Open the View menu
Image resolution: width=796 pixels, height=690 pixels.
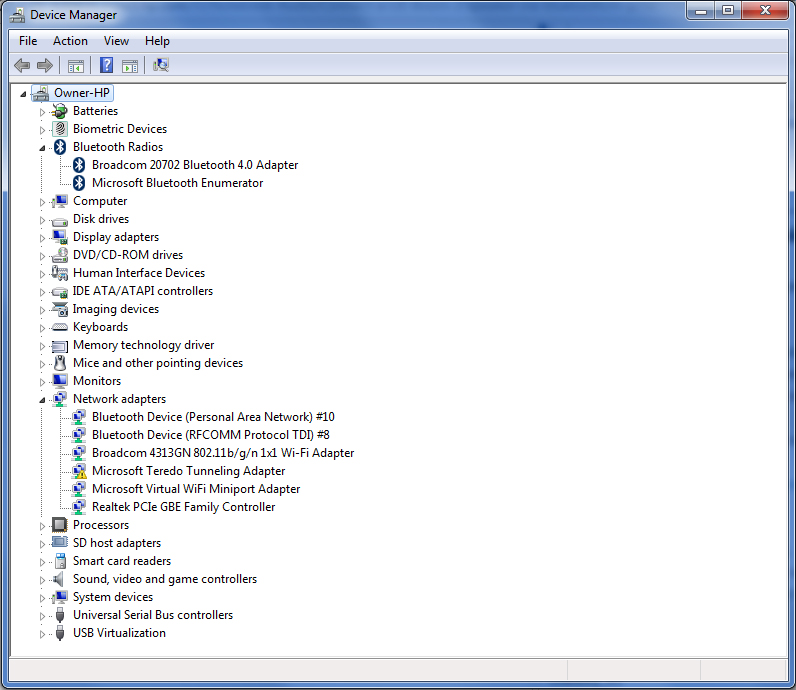point(116,41)
